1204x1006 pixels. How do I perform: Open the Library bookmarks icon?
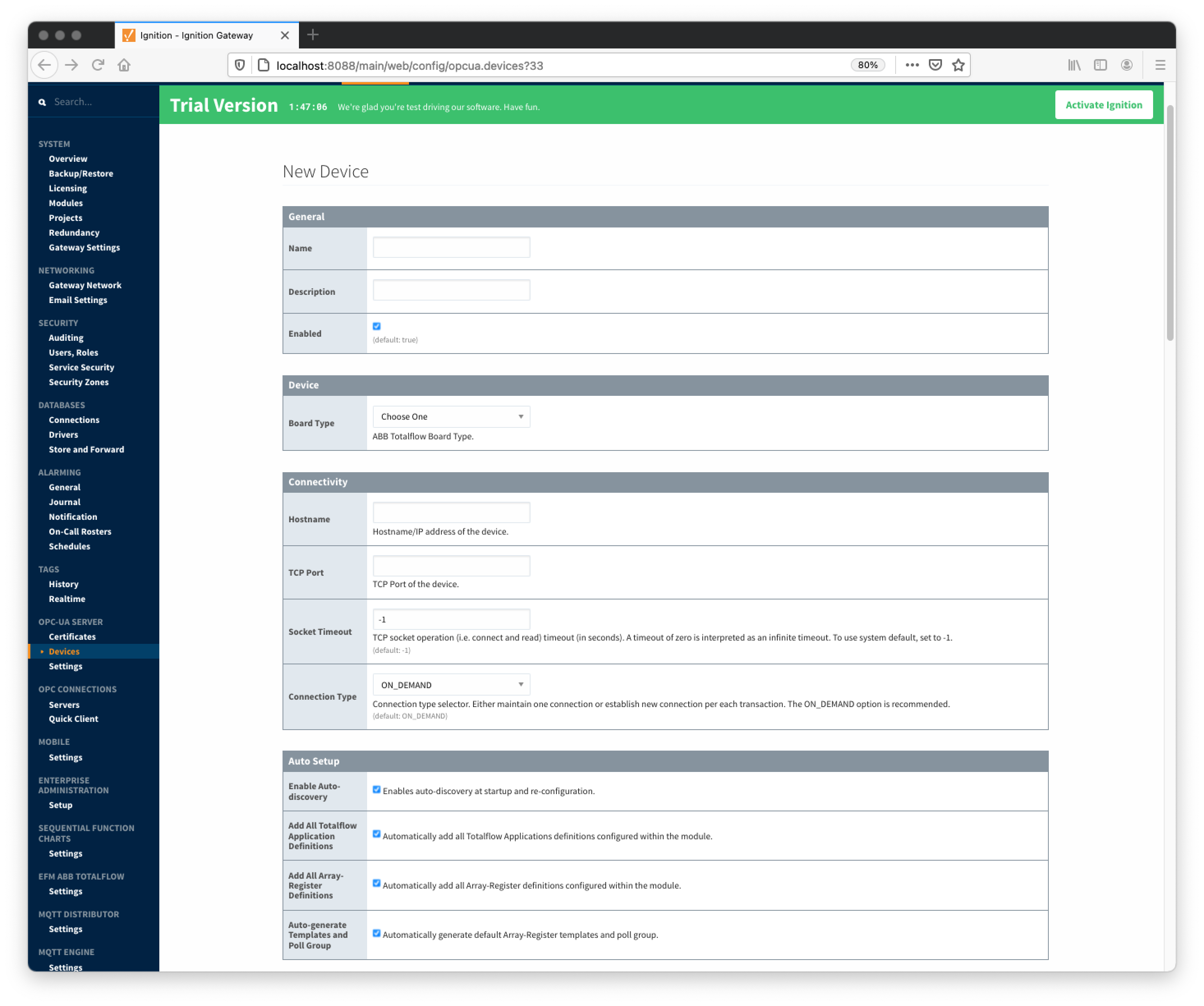[1074, 65]
